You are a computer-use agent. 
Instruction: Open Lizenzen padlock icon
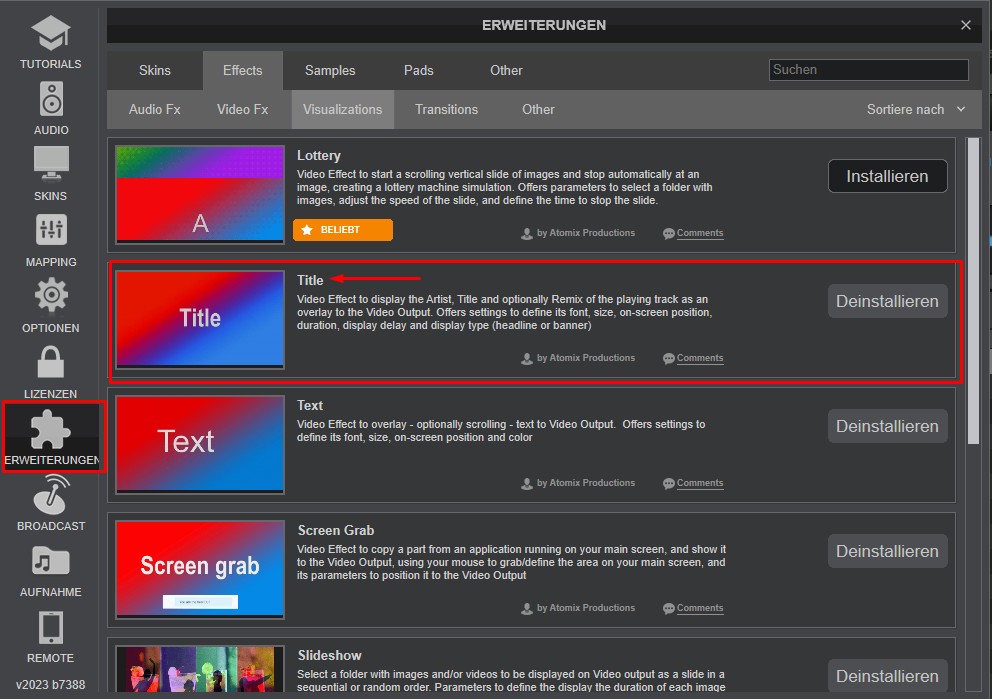tap(51, 362)
